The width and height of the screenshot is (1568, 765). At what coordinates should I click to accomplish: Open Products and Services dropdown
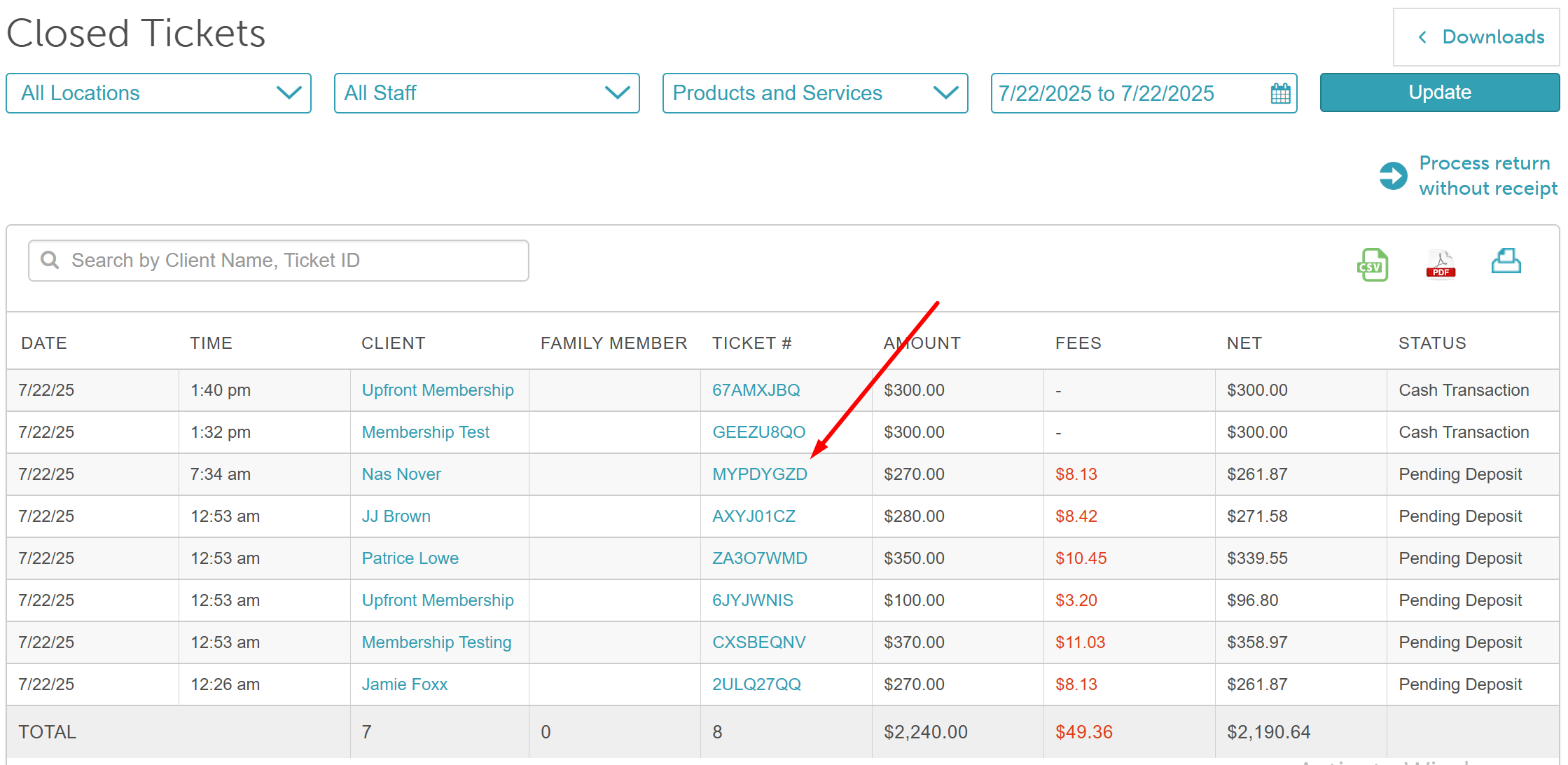point(814,93)
